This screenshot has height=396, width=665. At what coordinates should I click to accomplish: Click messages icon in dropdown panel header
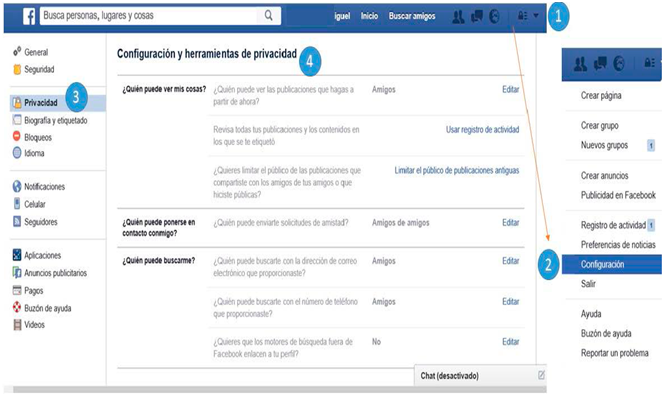pyautogui.click(x=600, y=64)
